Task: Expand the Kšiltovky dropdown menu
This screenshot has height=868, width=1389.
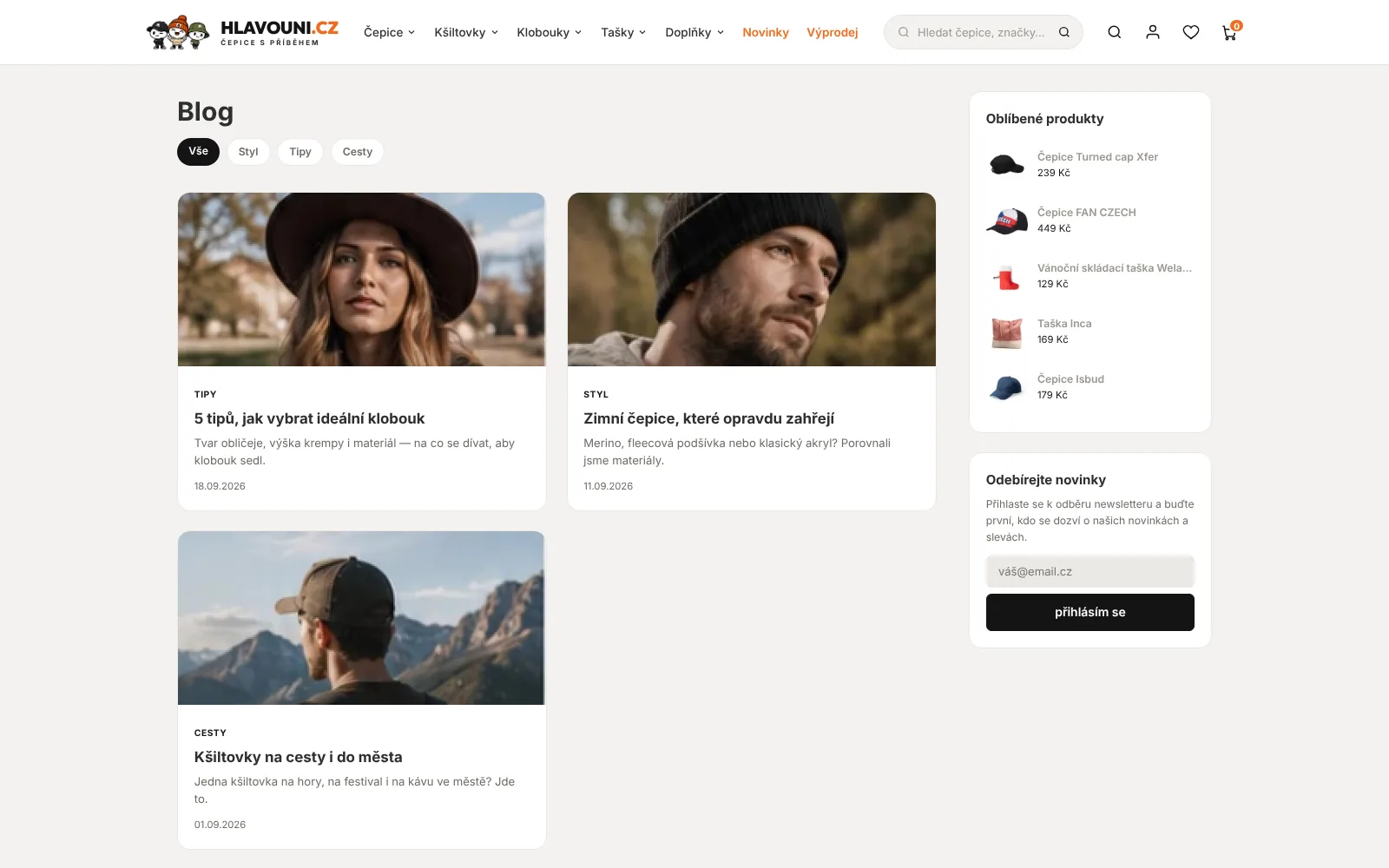Action: [466, 32]
